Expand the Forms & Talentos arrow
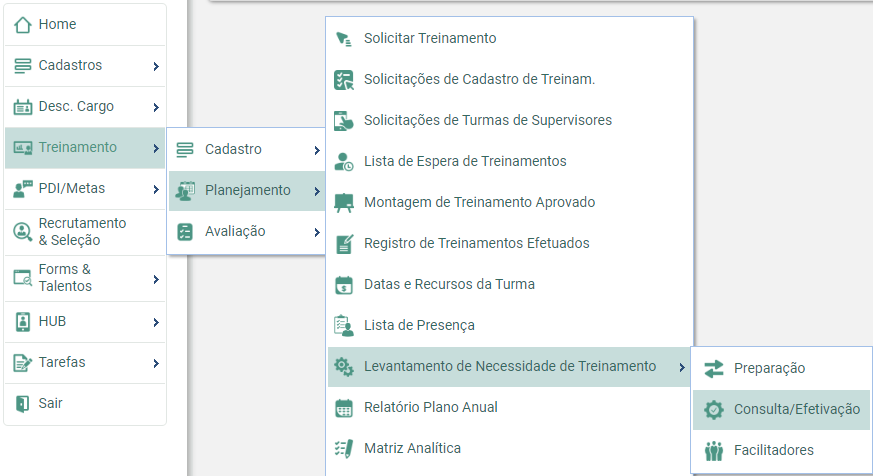Viewport: 873px width, 476px height. click(x=156, y=279)
